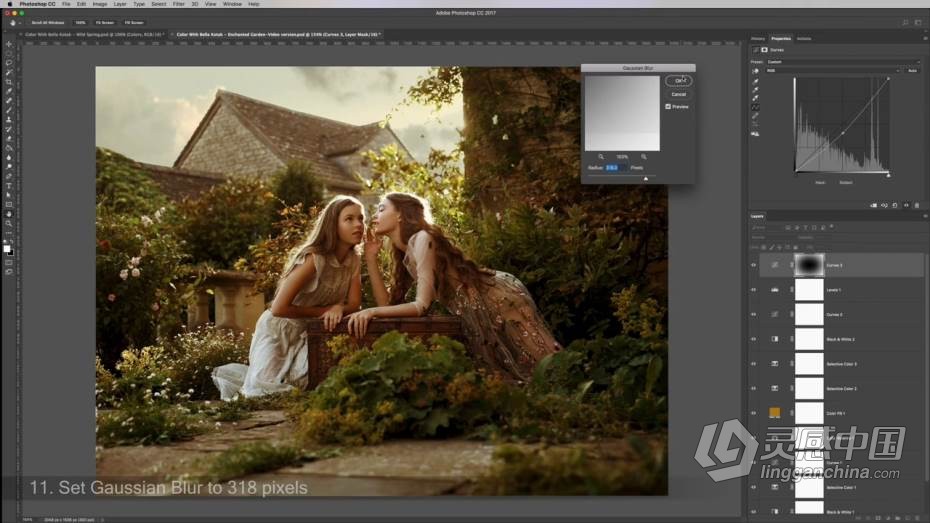
Task: Select the Eraser tool
Action: 8,139
